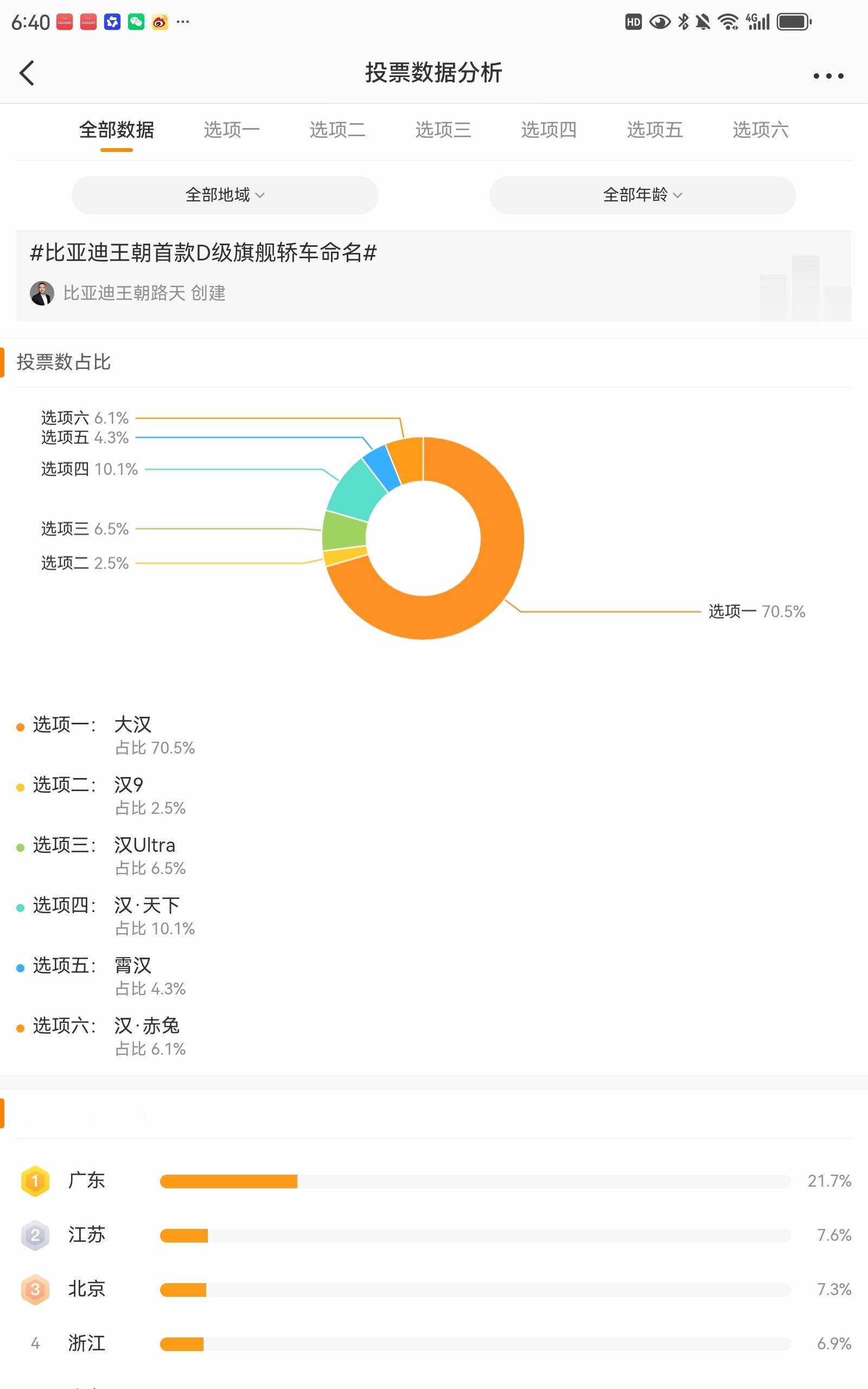
Task: Open the 全部地域 region dropdown
Action: coord(225,195)
